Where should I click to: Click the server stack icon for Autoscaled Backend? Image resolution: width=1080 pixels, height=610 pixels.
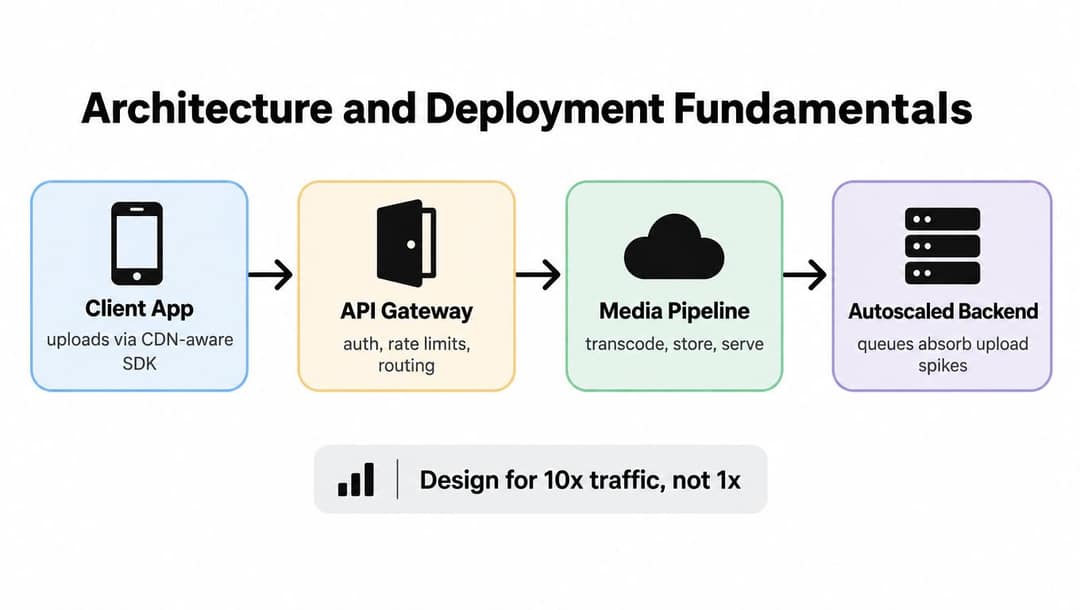pos(942,246)
